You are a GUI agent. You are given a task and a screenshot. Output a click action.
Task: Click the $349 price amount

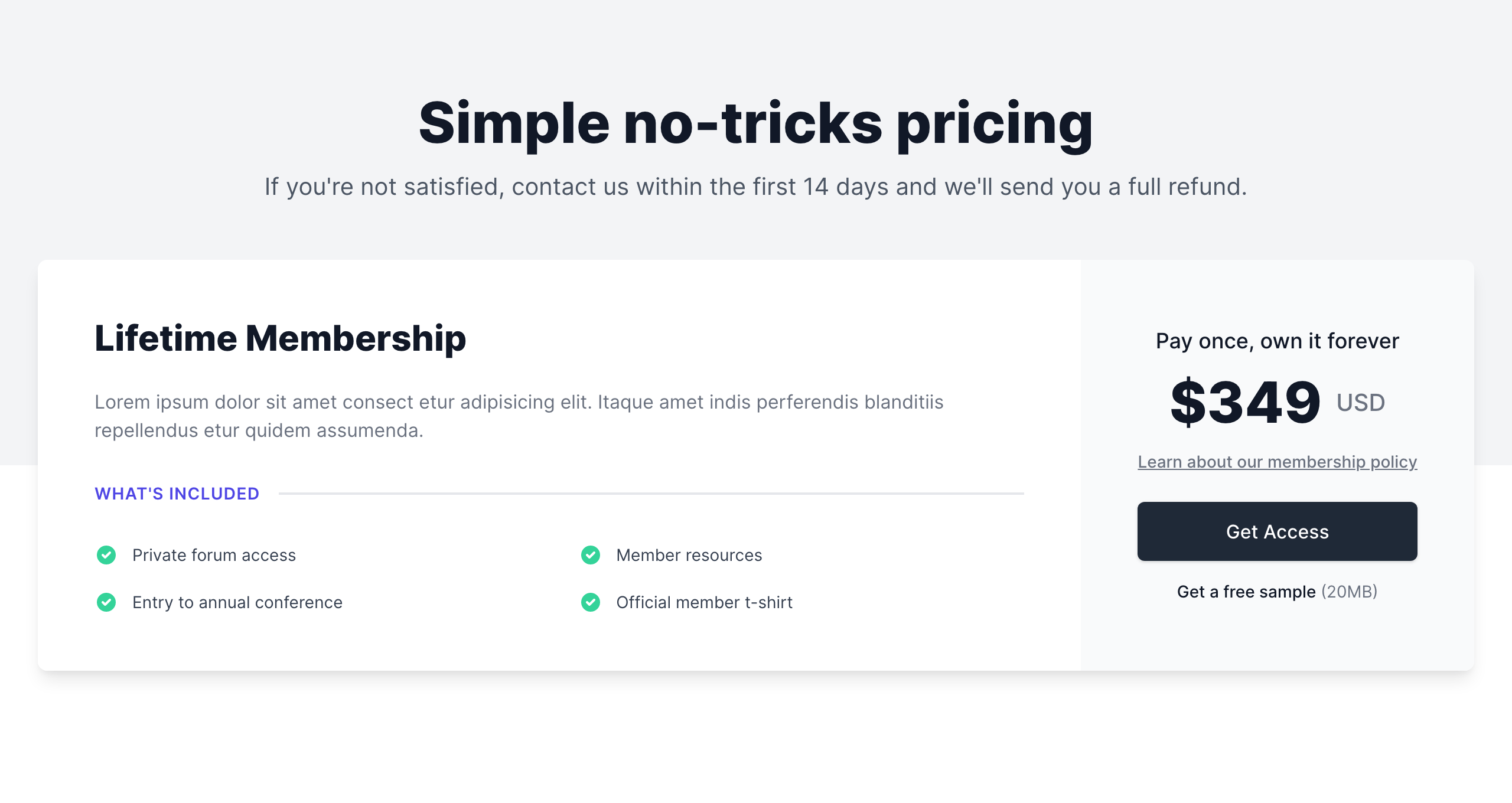[x=1245, y=403]
